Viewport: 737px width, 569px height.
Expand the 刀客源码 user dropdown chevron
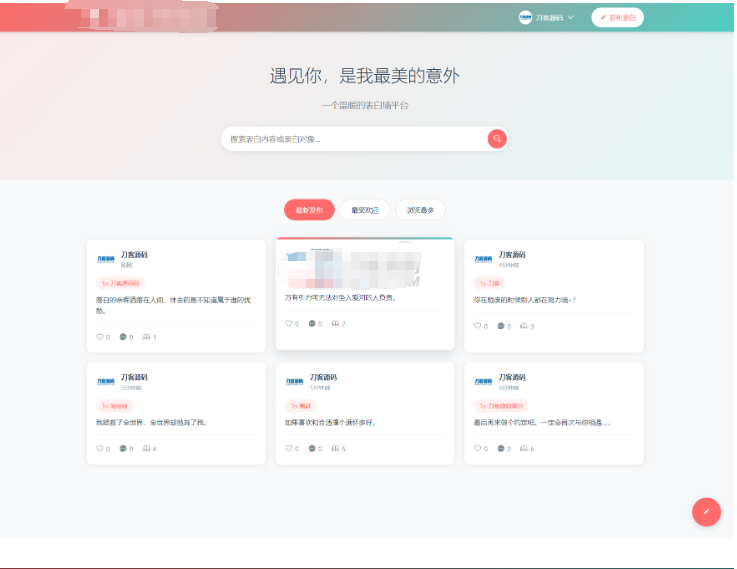[571, 17]
